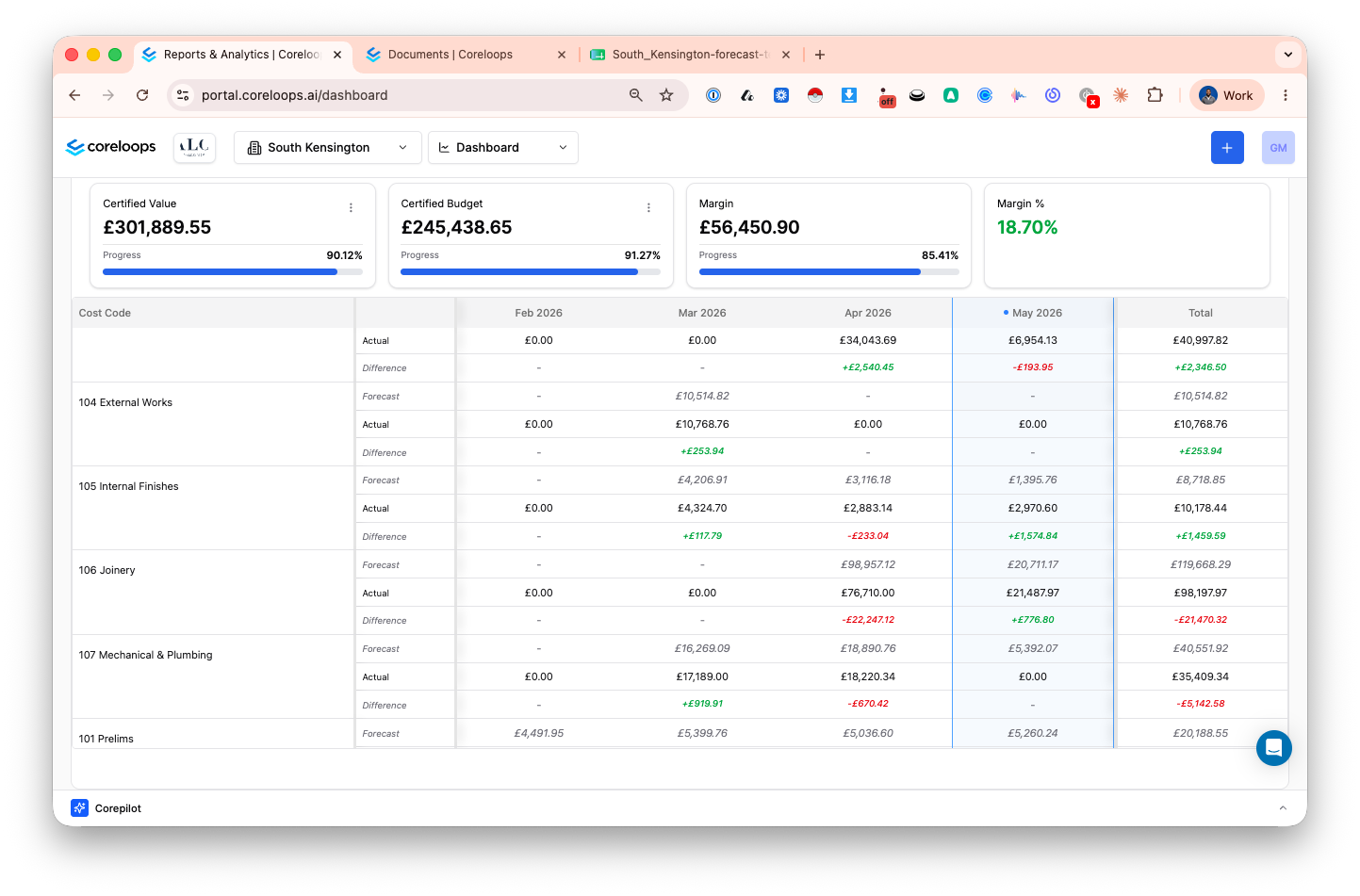Switch to the South_Kensington-forecast tab

690,55
